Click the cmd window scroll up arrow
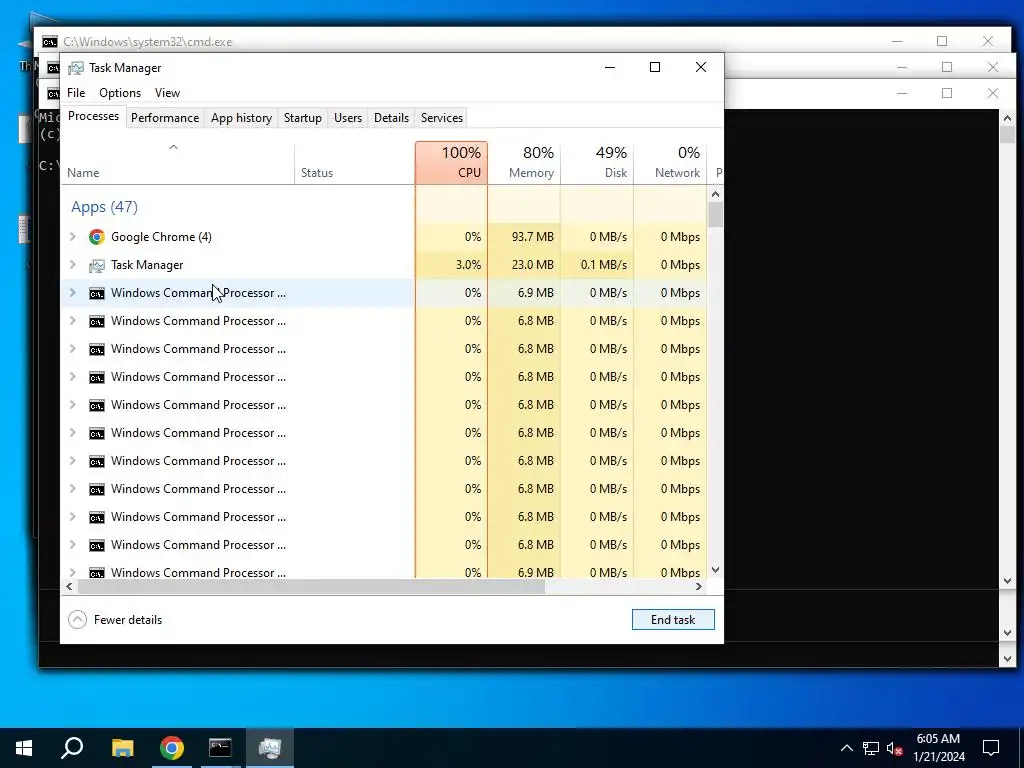The image size is (1024, 768). coord(1007,118)
